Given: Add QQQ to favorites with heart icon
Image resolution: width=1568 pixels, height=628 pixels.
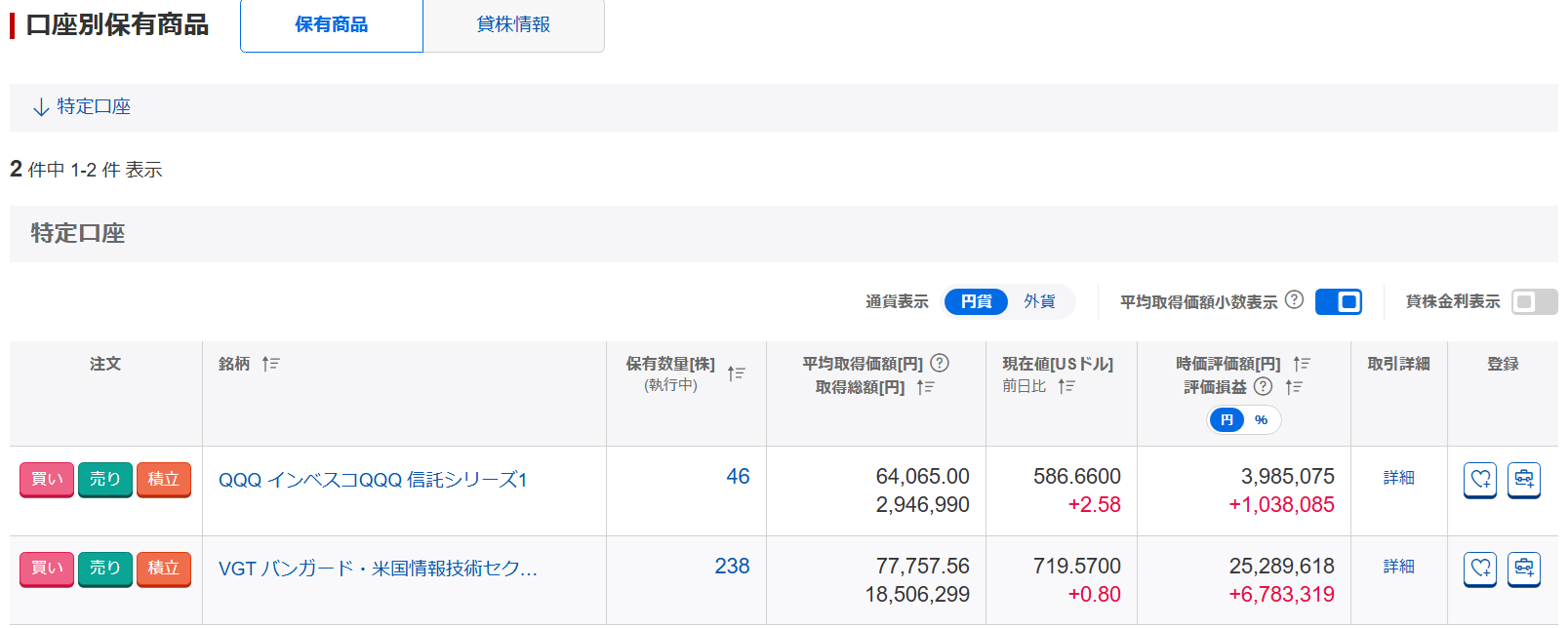Looking at the screenshot, I should (1480, 479).
